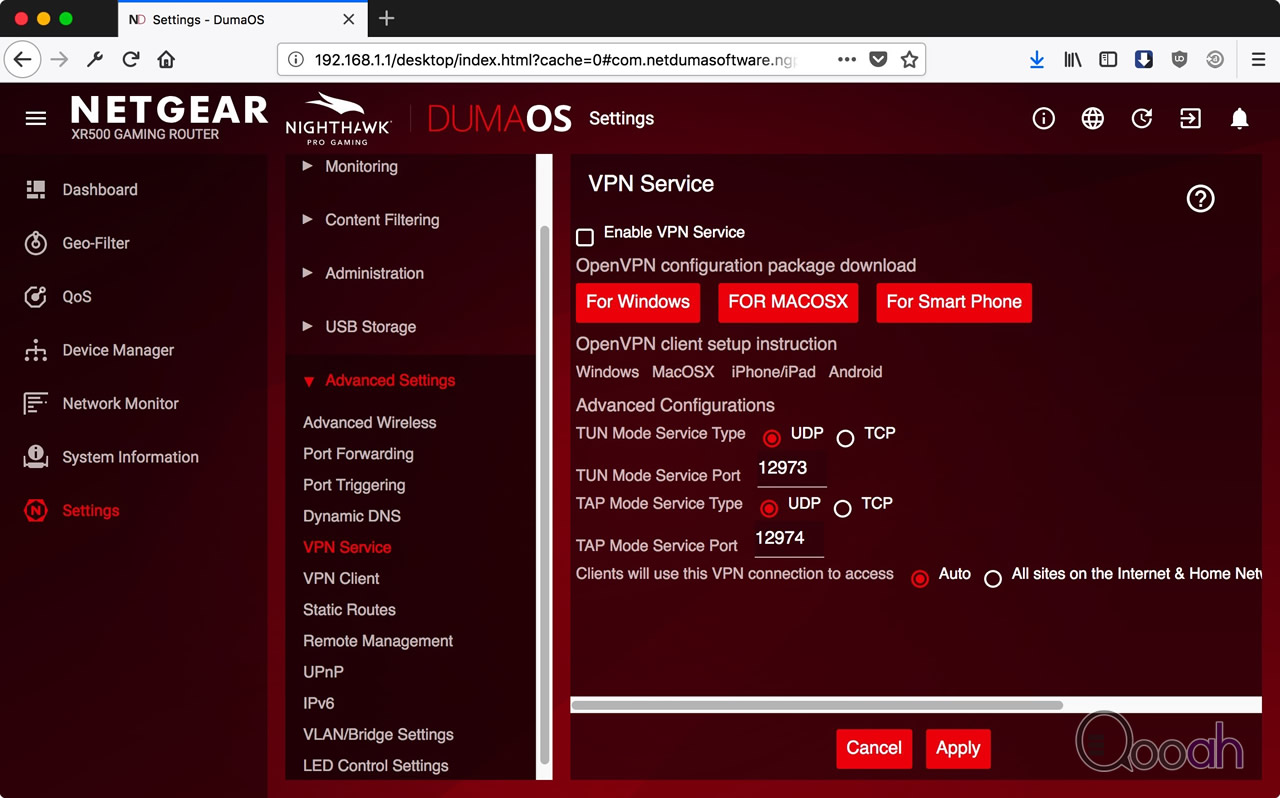Open iPhone/iPad setup instruction link
This screenshot has height=798, width=1280.
[x=772, y=372]
